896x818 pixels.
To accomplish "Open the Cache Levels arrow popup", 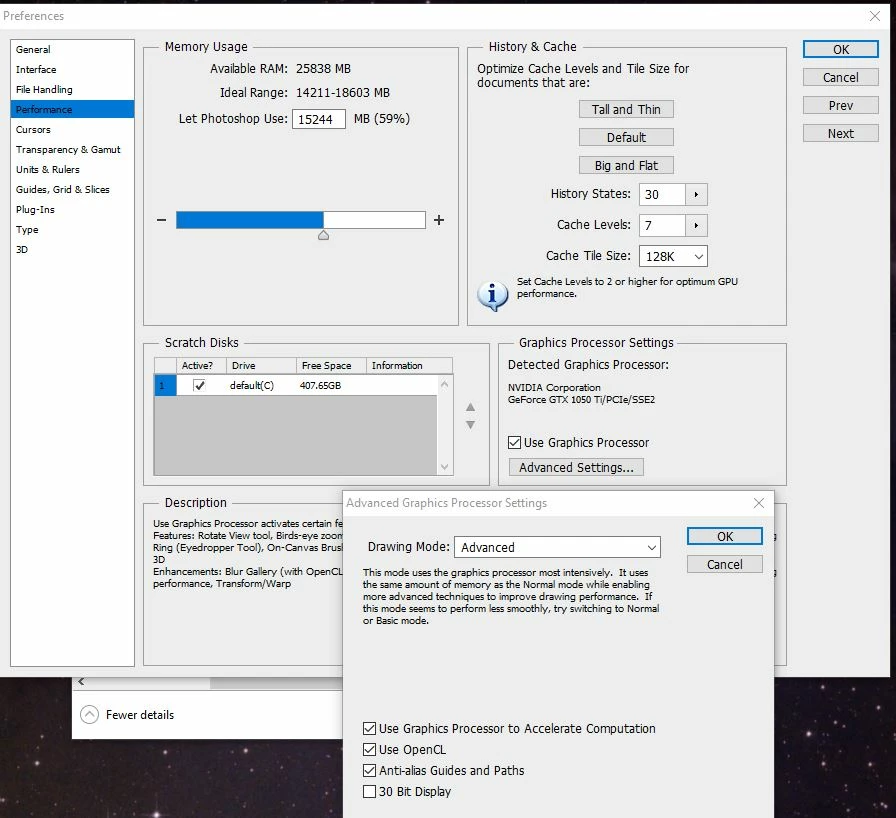I will [x=696, y=225].
